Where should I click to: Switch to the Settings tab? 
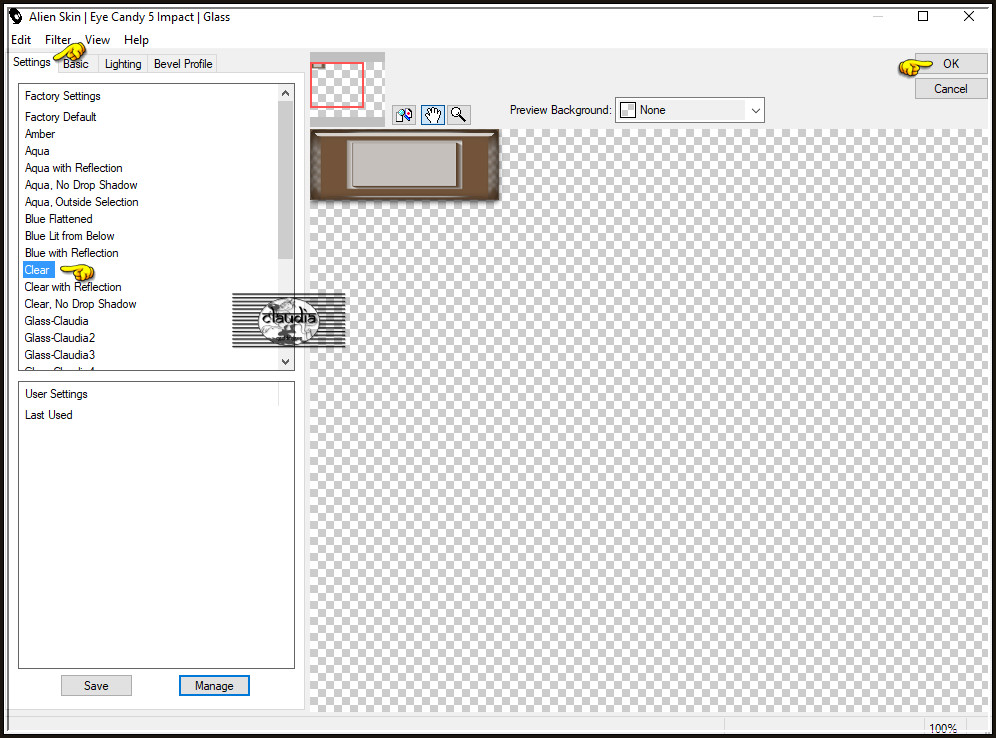click(32, 62)
